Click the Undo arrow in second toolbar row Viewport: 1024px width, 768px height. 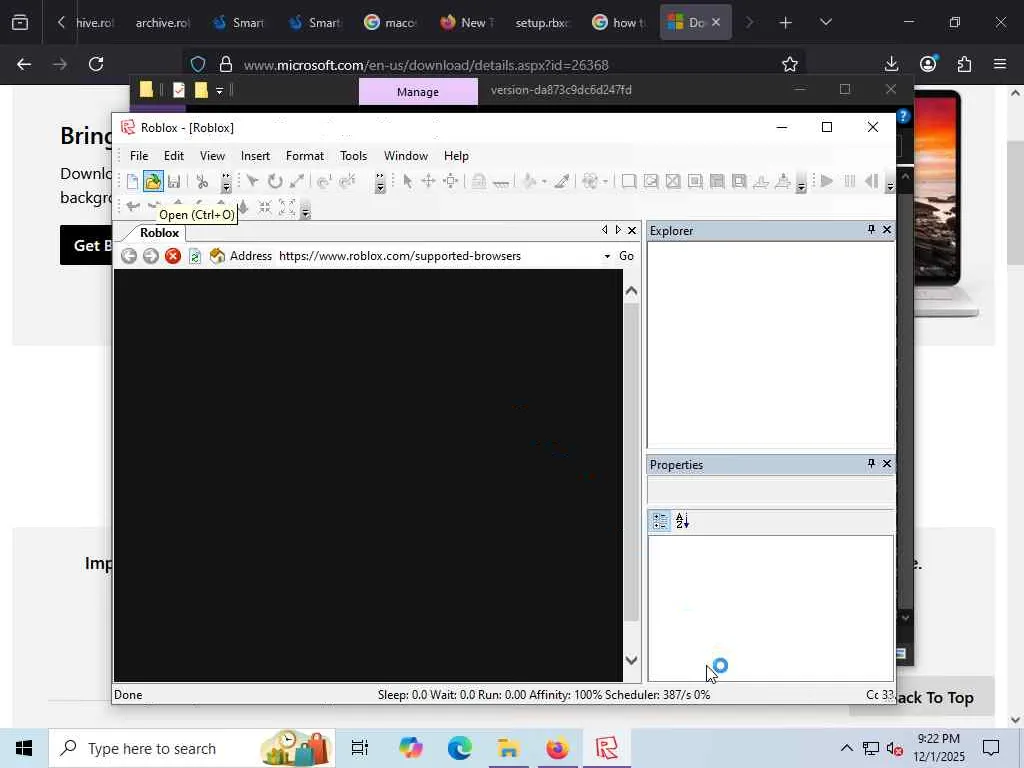tap(133, 207)
